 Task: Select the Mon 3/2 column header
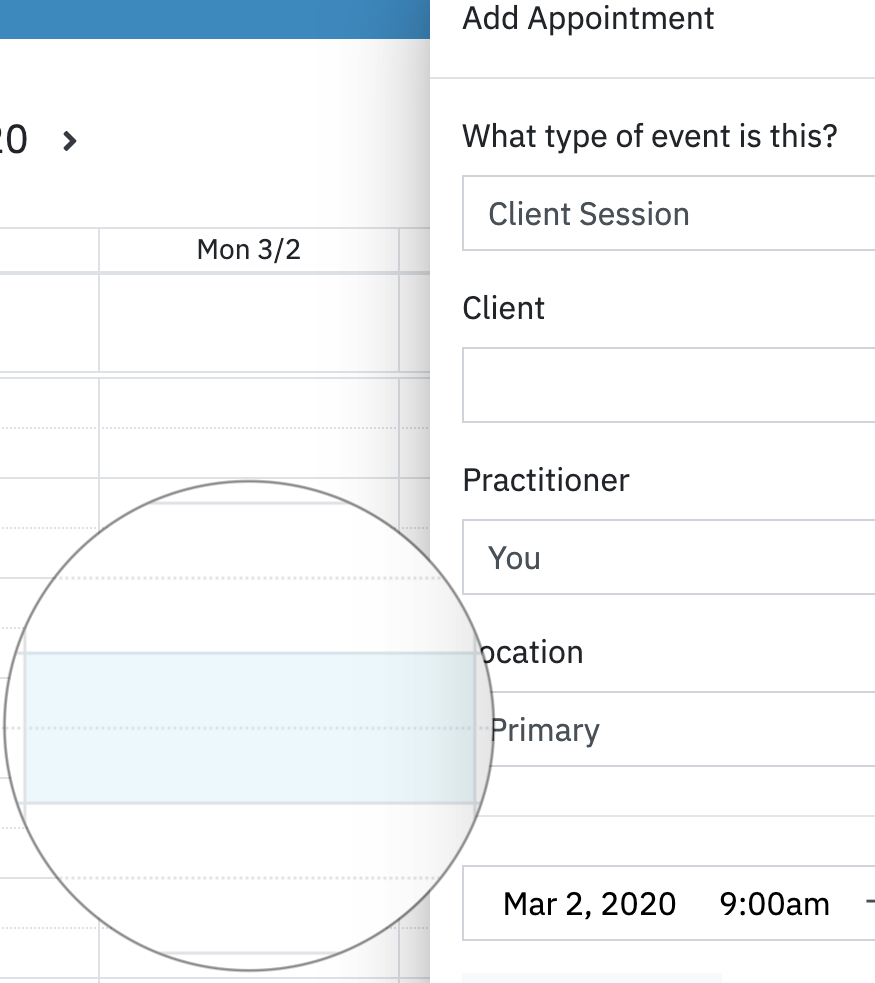[x=248, y=250]
